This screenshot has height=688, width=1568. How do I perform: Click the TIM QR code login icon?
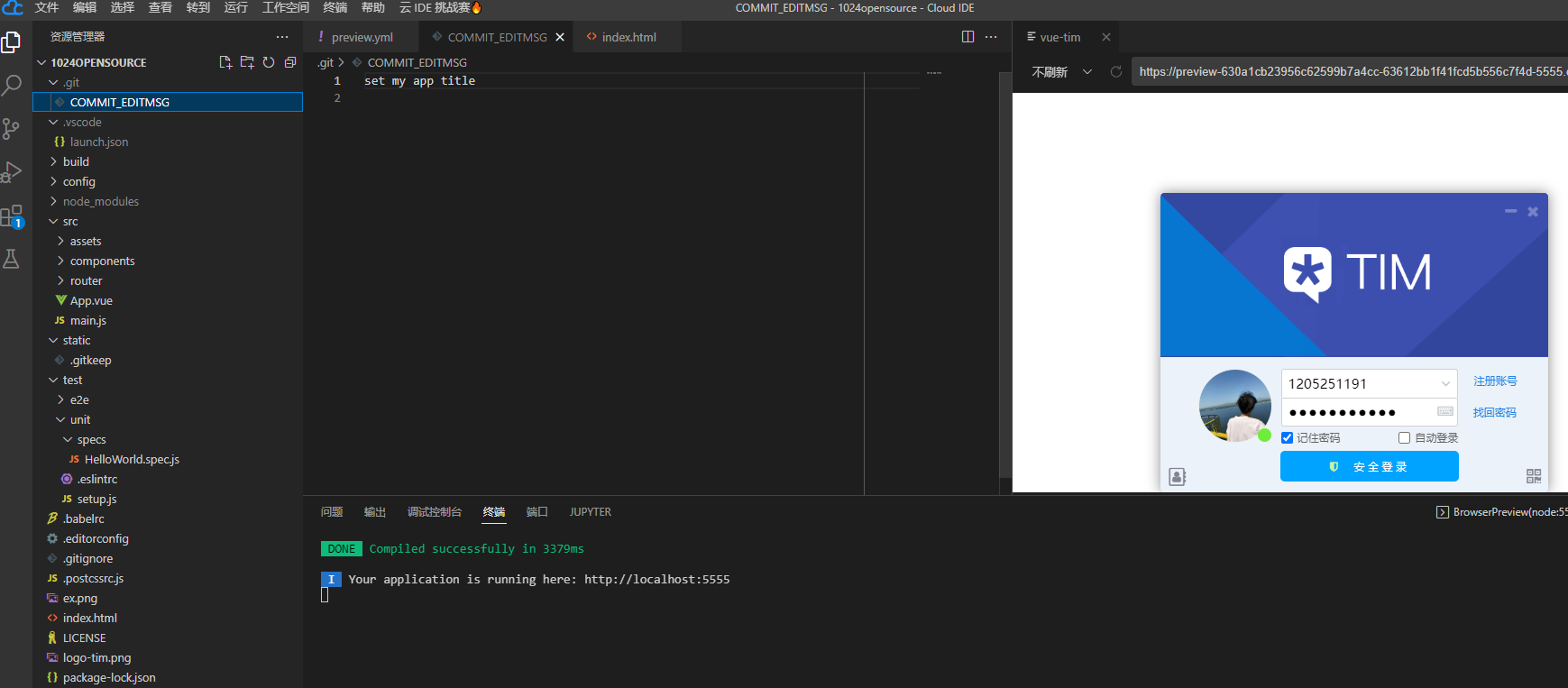tap(1534, 476)
